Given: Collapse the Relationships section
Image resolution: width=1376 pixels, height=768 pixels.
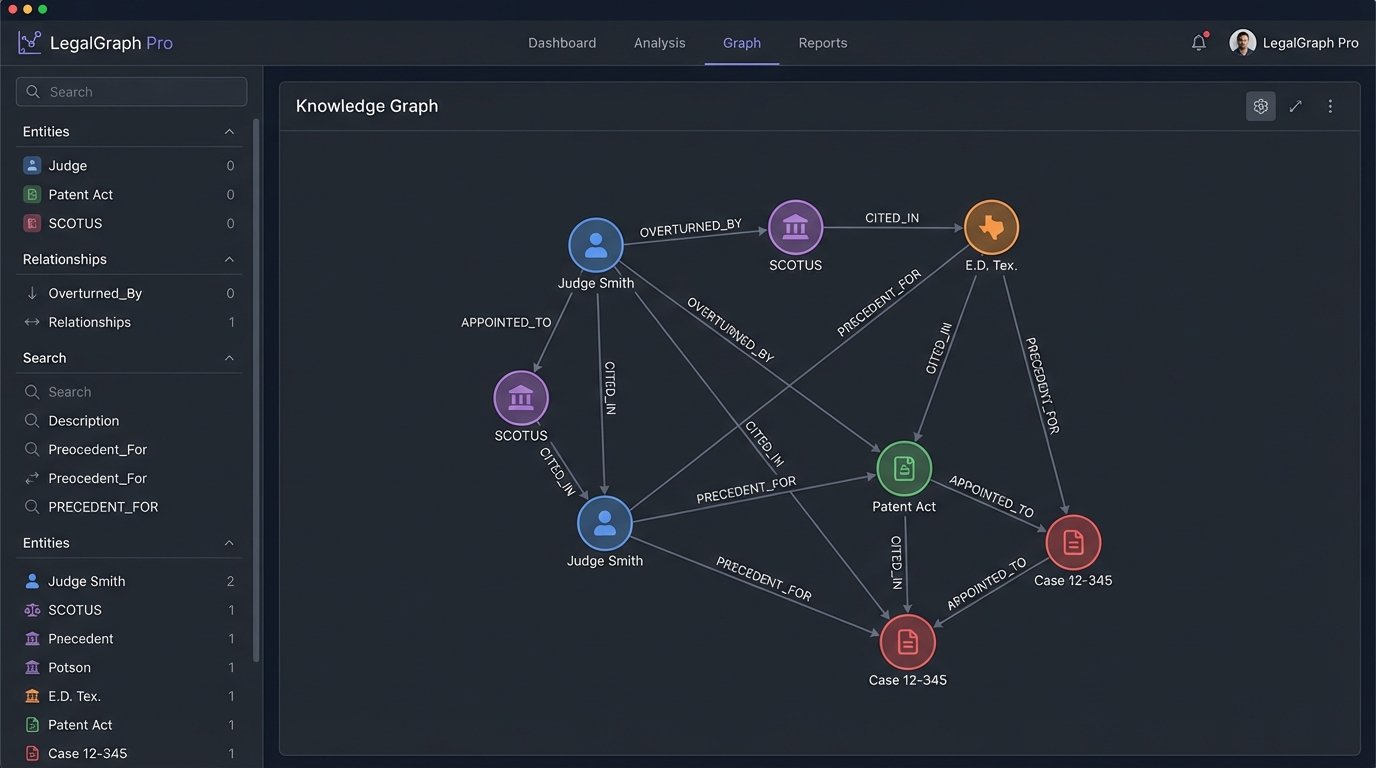Looking at the screenshot, I should pos(231,258).
